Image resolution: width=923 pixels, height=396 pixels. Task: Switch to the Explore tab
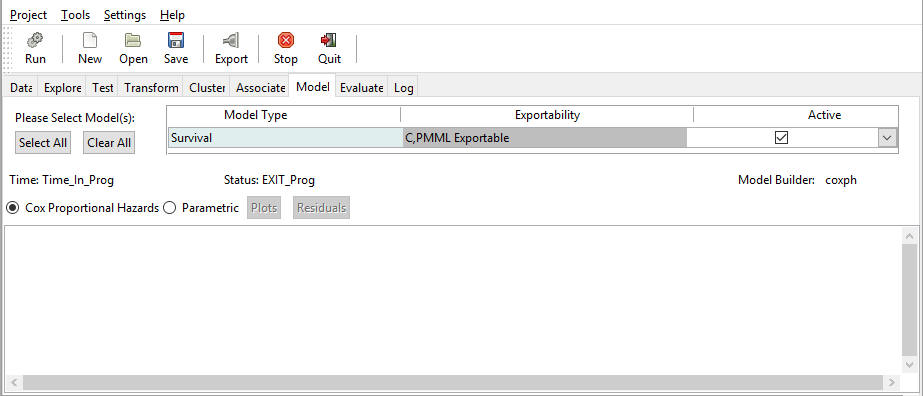[x=62, y=88]
